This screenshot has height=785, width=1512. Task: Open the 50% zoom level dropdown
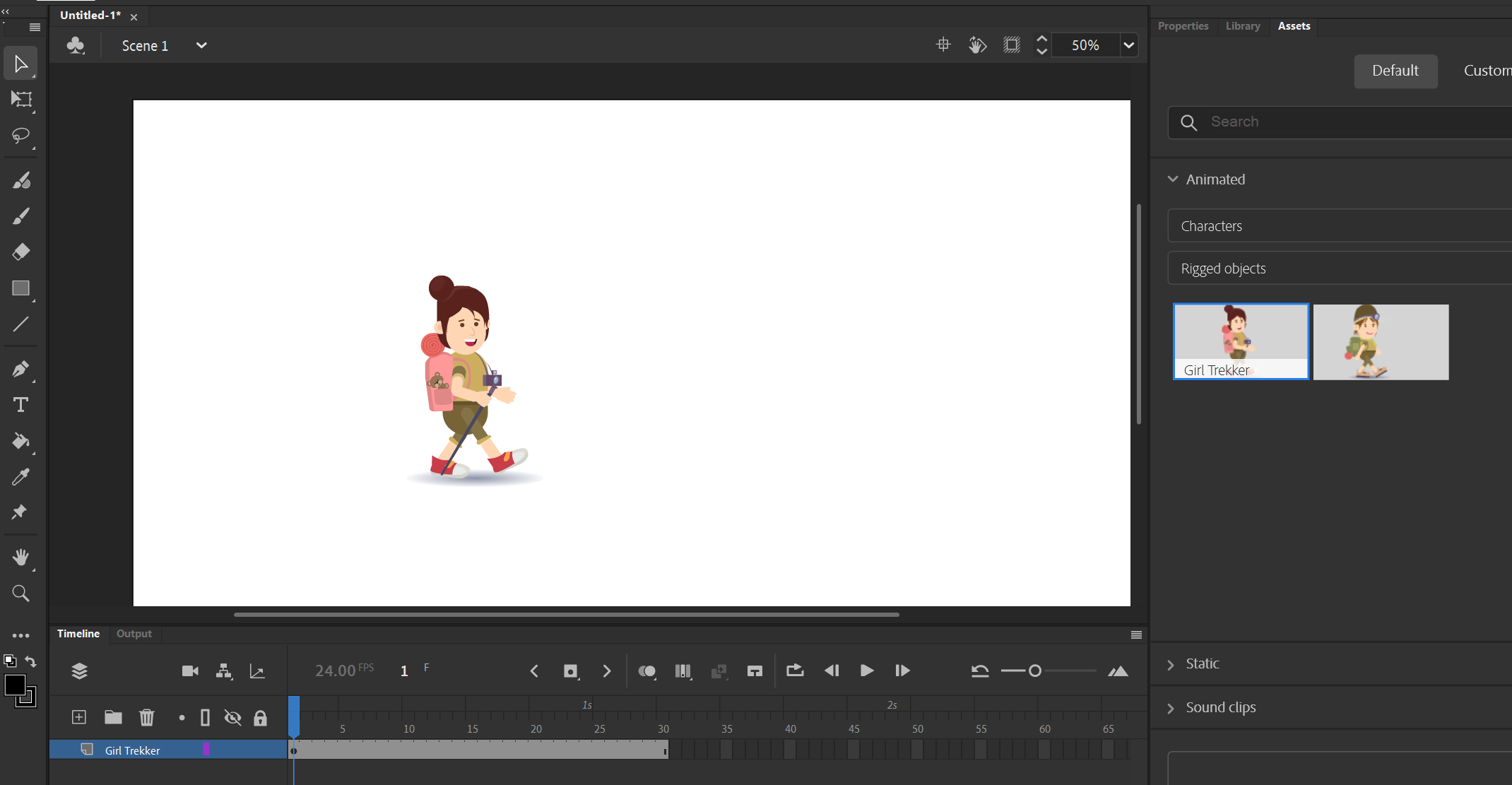coord(1129,45)
